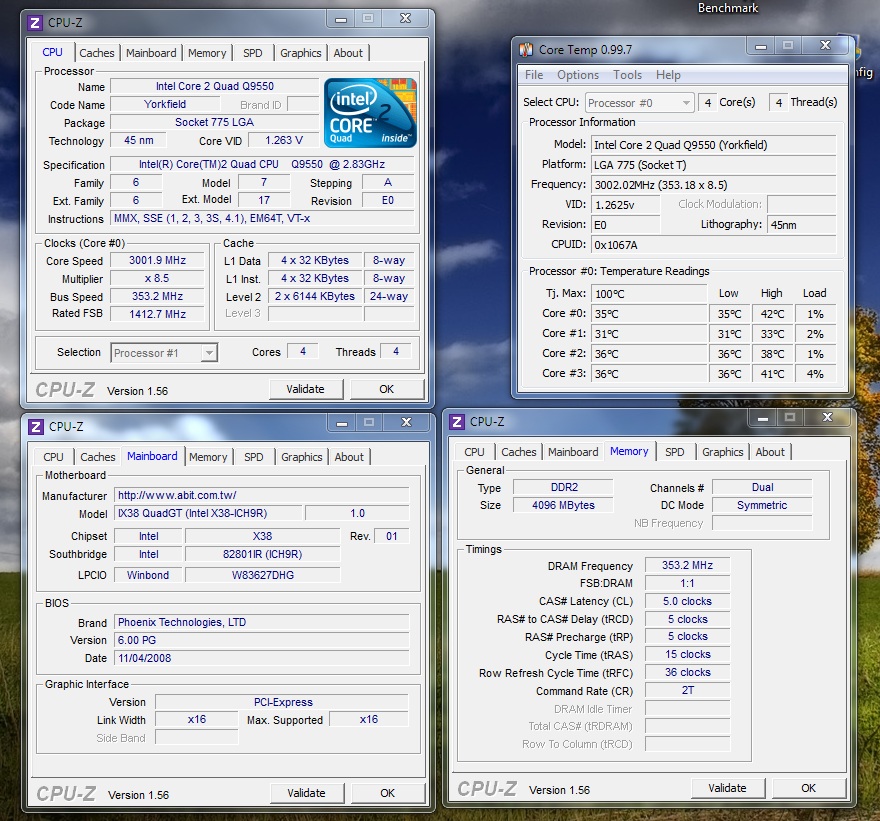880x821 pixels.
Task: Open Help menu in Core Temp
Action: click(668, 75)
